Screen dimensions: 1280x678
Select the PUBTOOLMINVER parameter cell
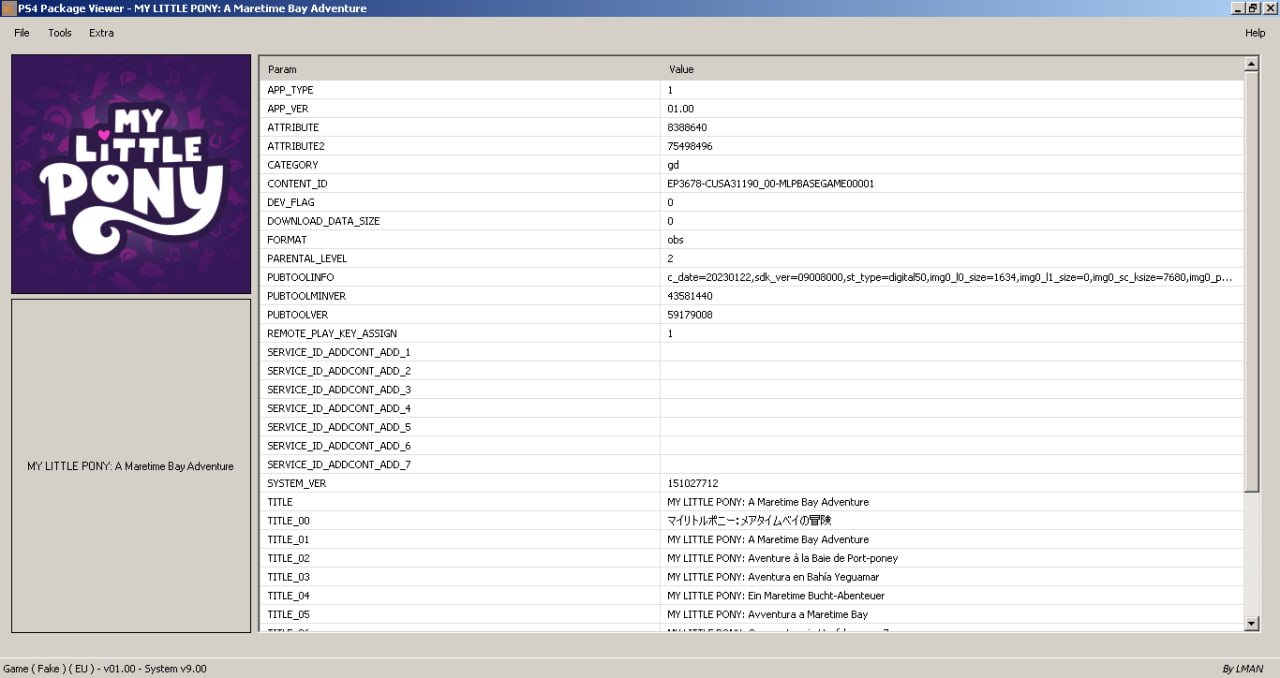pos(460,296)
